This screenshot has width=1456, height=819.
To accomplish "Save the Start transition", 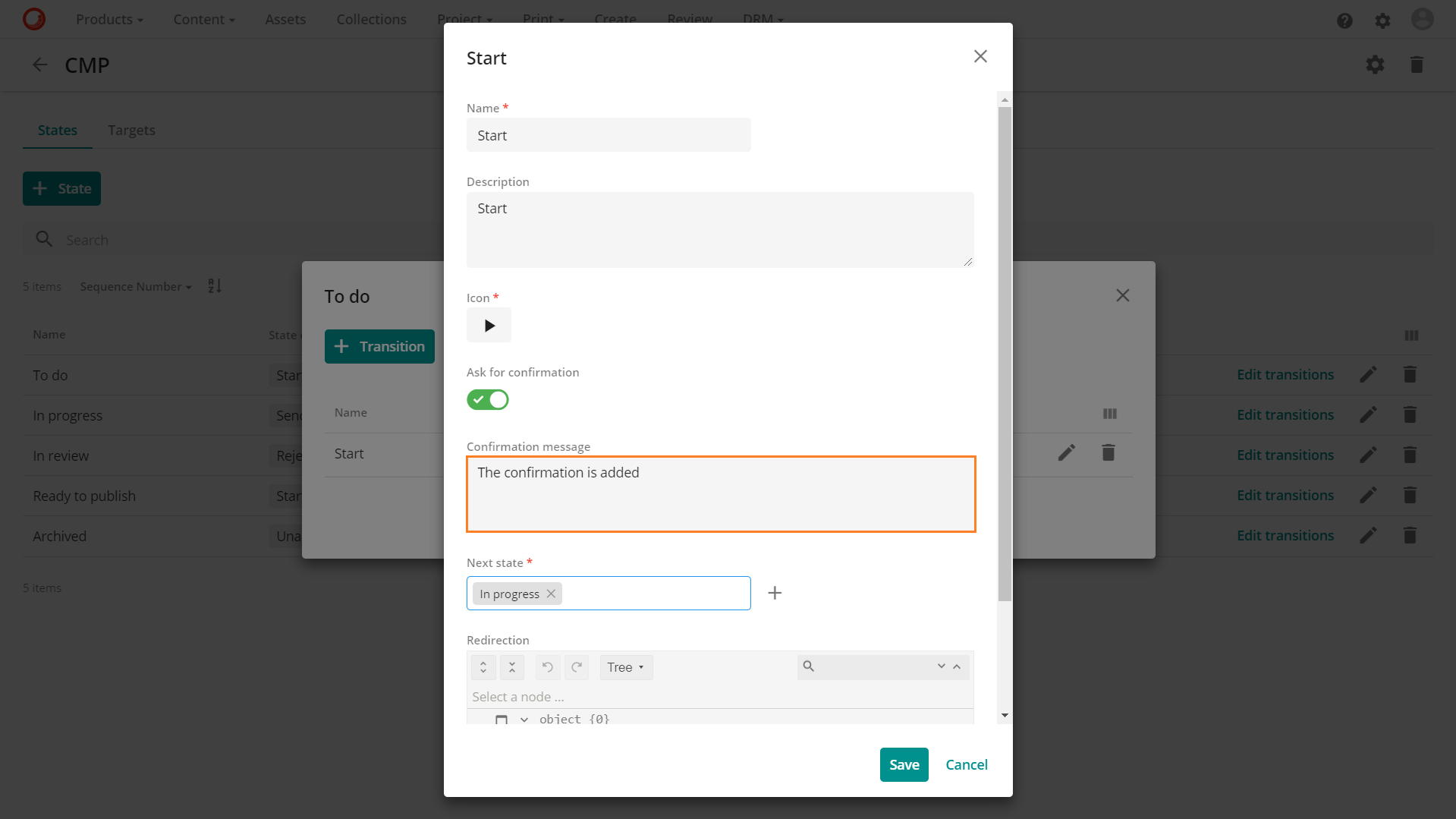I will pyautogui.click(x=903, y=764).
